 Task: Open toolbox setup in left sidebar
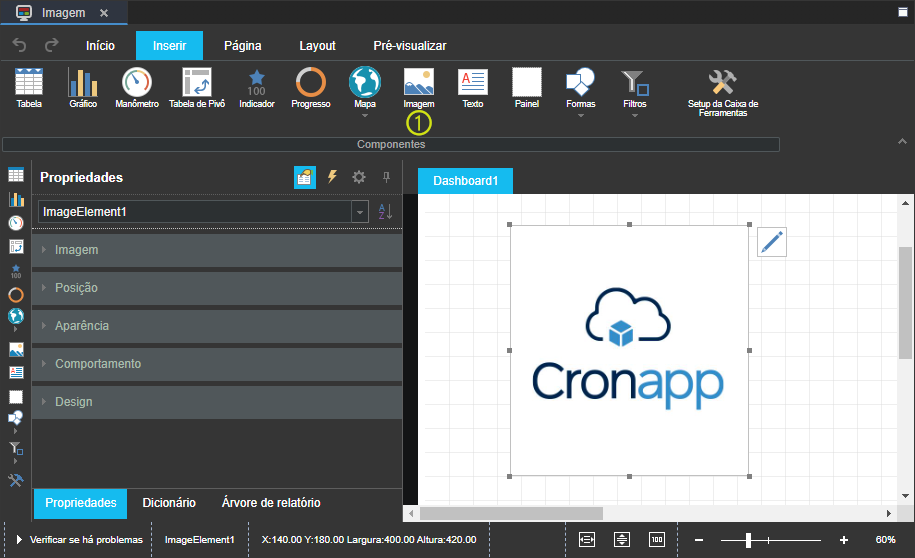click(16, 480)
